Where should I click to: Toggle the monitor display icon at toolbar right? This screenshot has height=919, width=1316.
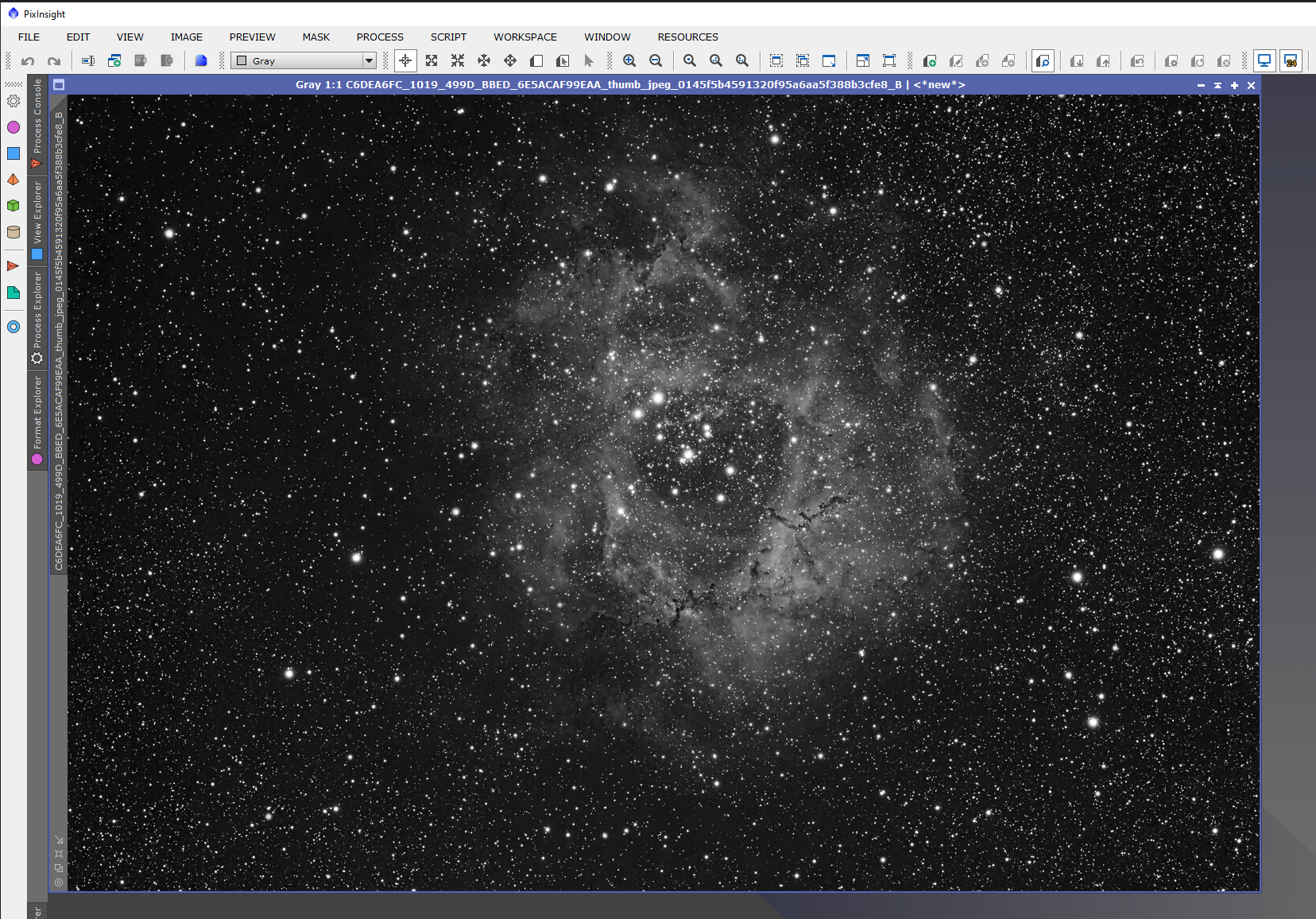pyautogui.click(x=1264, y=61)
